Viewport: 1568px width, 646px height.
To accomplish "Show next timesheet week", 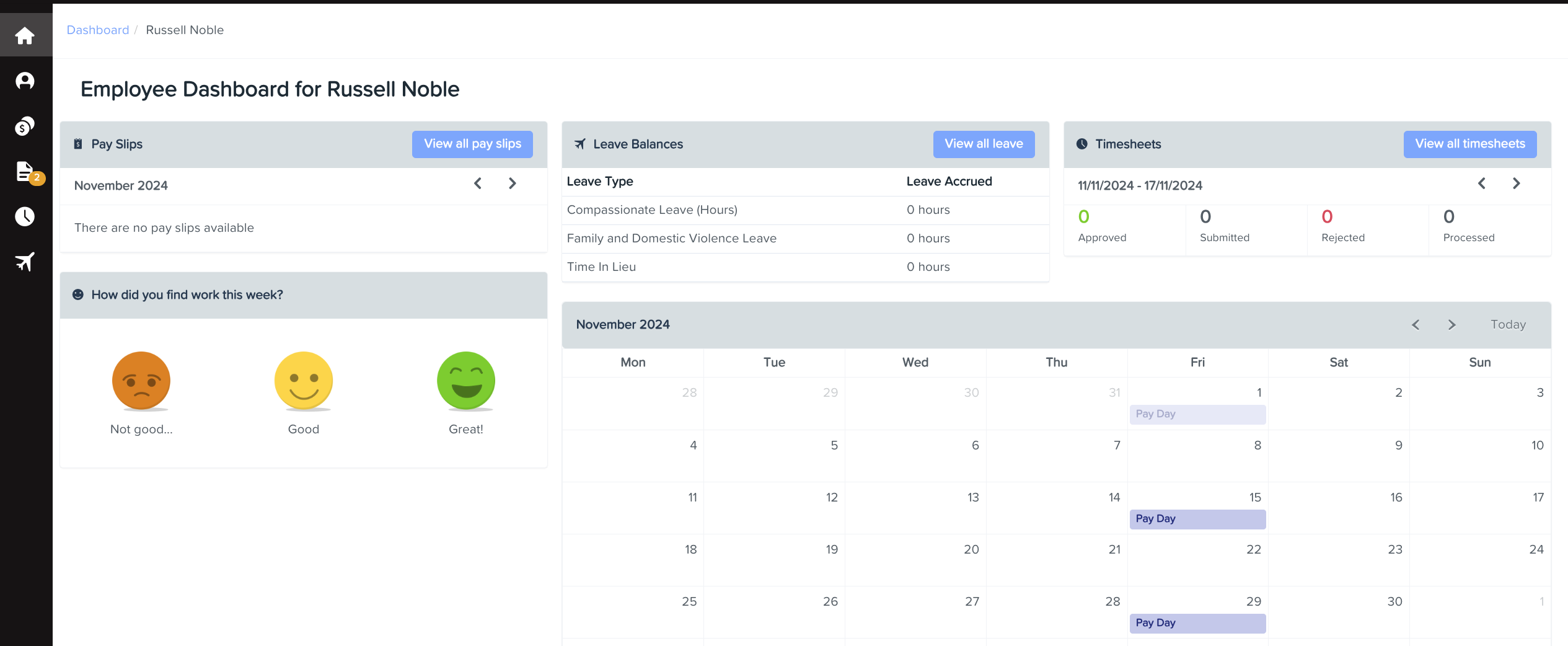I will point(1517,184).
